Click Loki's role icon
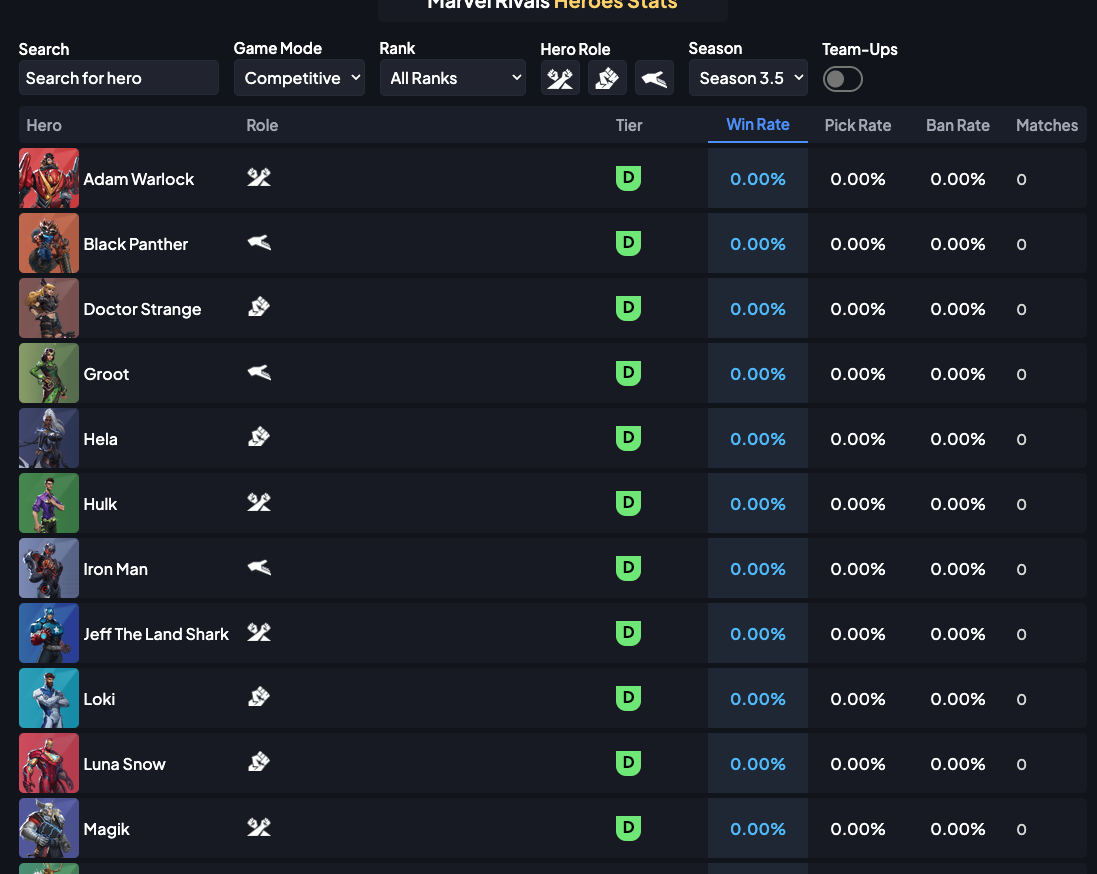 click(x=259, y=698)
